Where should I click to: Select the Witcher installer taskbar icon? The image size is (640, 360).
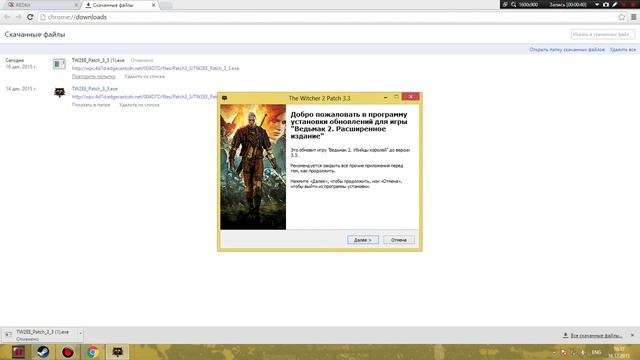118,352
